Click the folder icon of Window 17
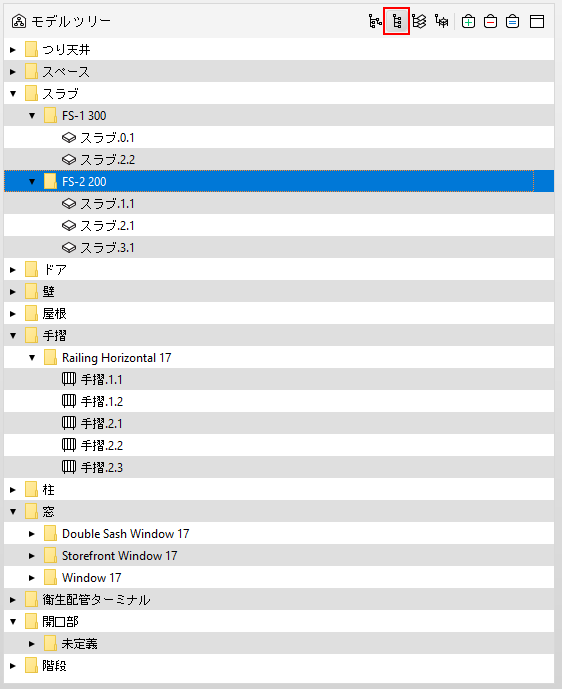This screenshot has width=562, height=689. [x=51, y=577]
